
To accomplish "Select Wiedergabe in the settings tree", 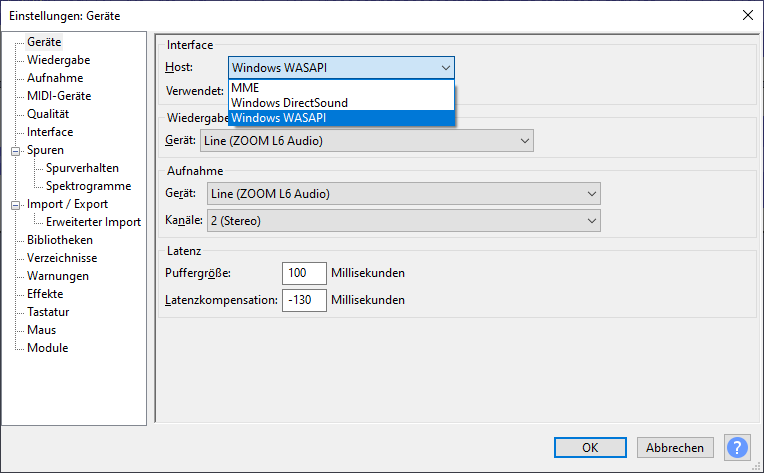I will tap(58, 60).
